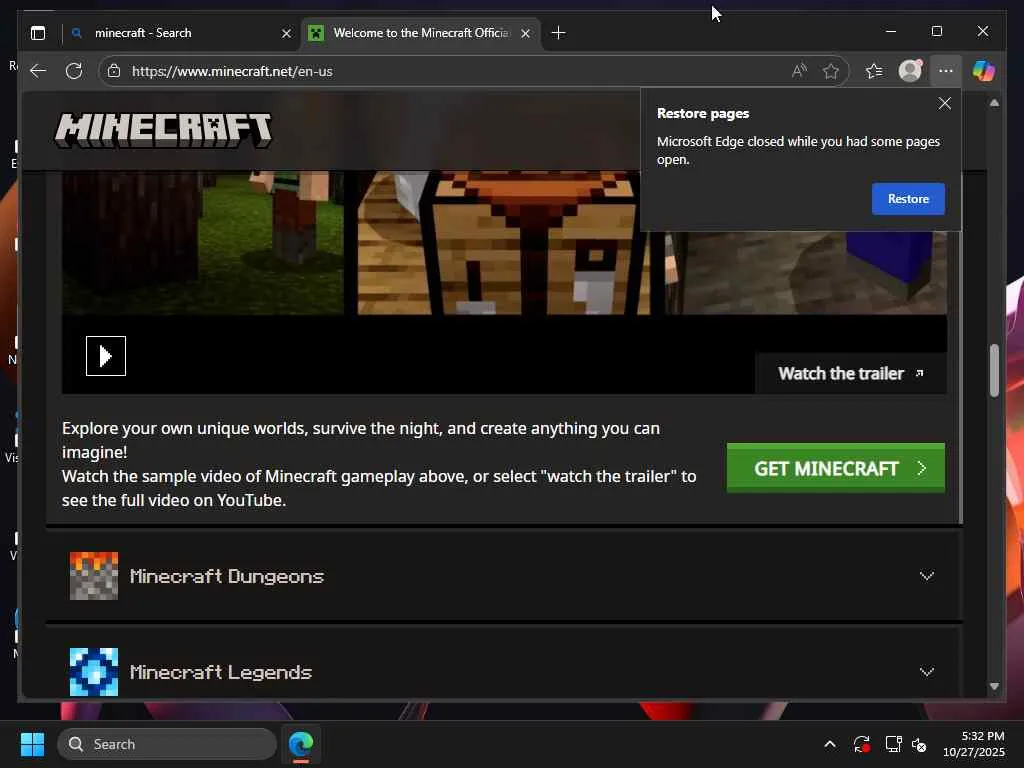This screenshot has height=768, width=1024.
Task: Click the muted volume tray icon
Action: [919, 744]
